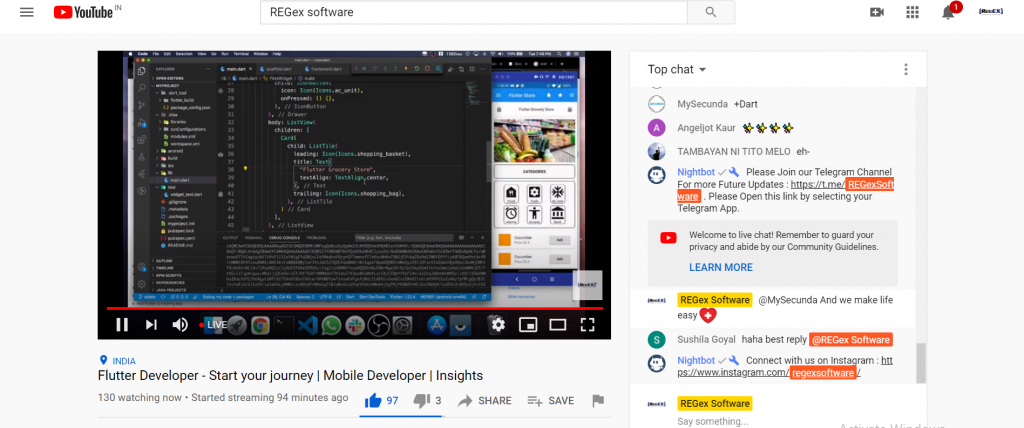Click the YouTube icon in chat notice
1024x428 pixels.
click(668, 238)
